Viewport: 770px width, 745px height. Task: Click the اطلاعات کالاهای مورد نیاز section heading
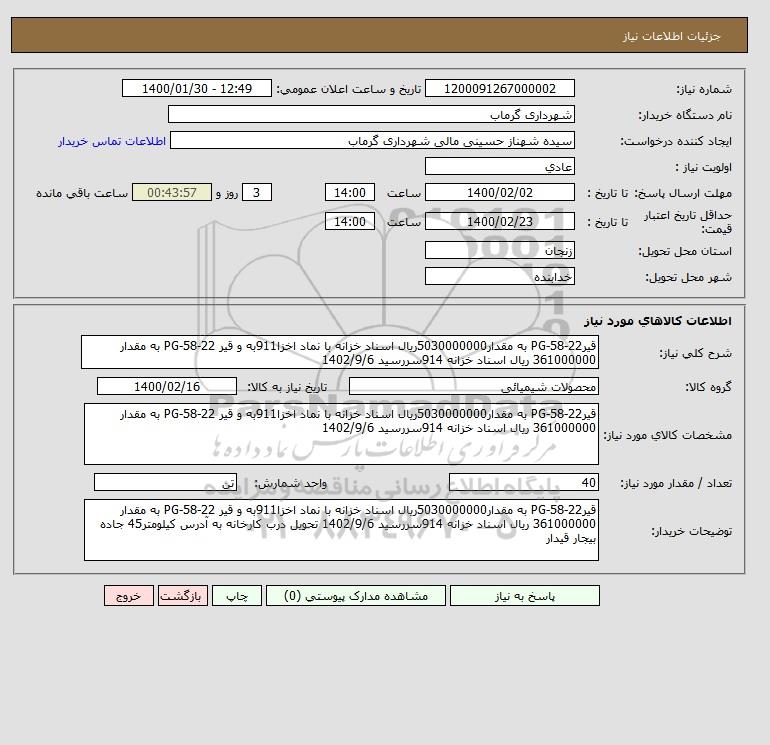[658, 321]
